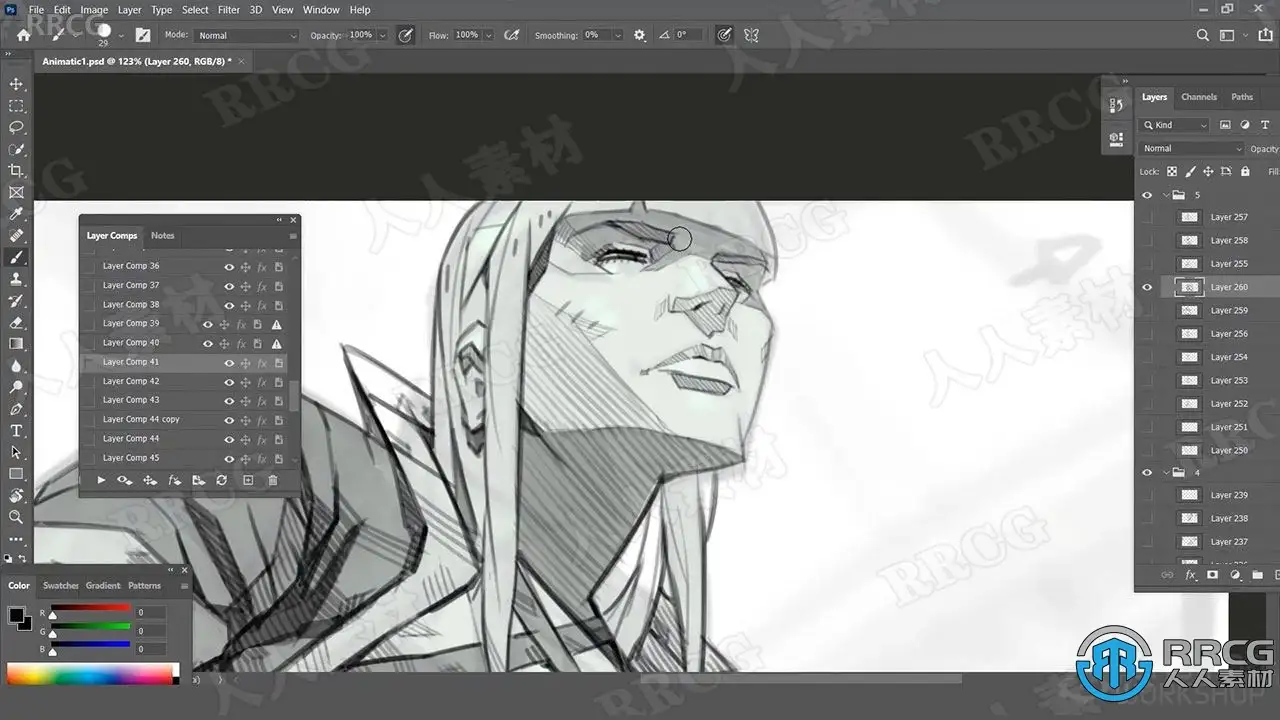Enable airbrush-style build-up

tap(512, 35)
